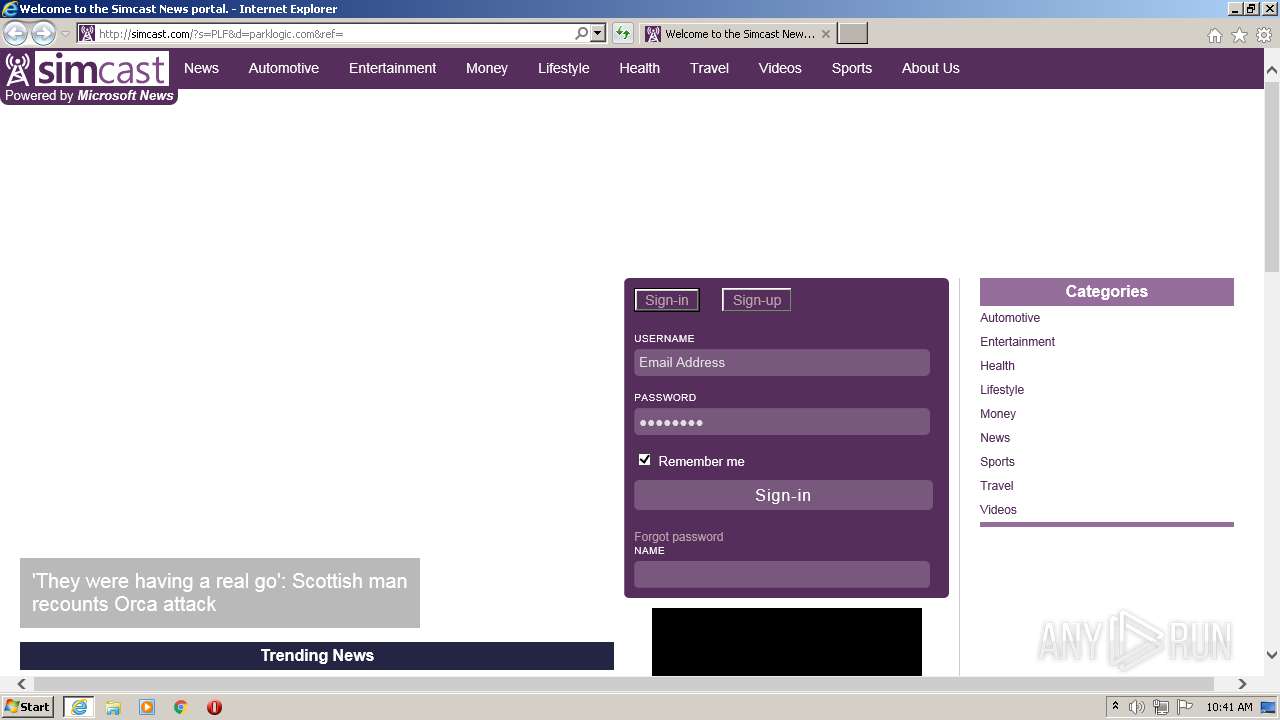Screen dimensions: 1280x720
Task: Open the Scottish man Orca attack headline
Action: [x=220, y=592]
